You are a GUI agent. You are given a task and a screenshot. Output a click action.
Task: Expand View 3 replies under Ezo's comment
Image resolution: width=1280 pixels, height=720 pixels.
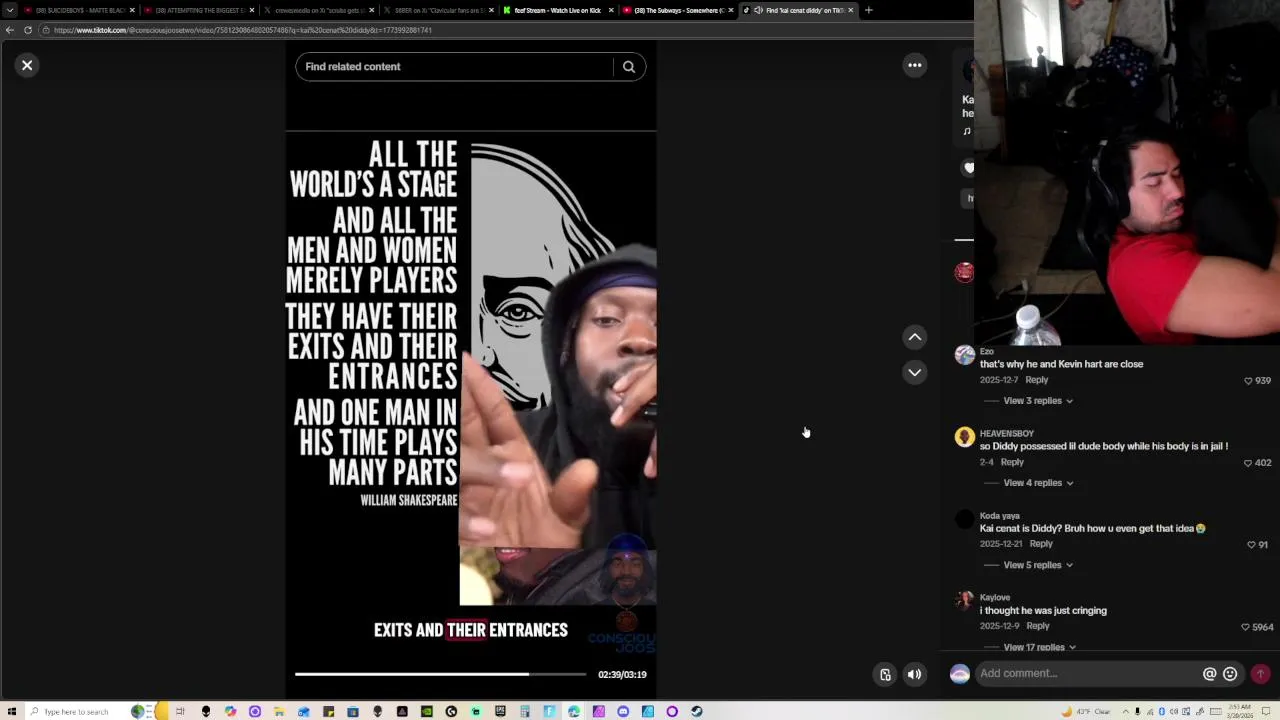pyautogui.click(x=1038, y=401)
